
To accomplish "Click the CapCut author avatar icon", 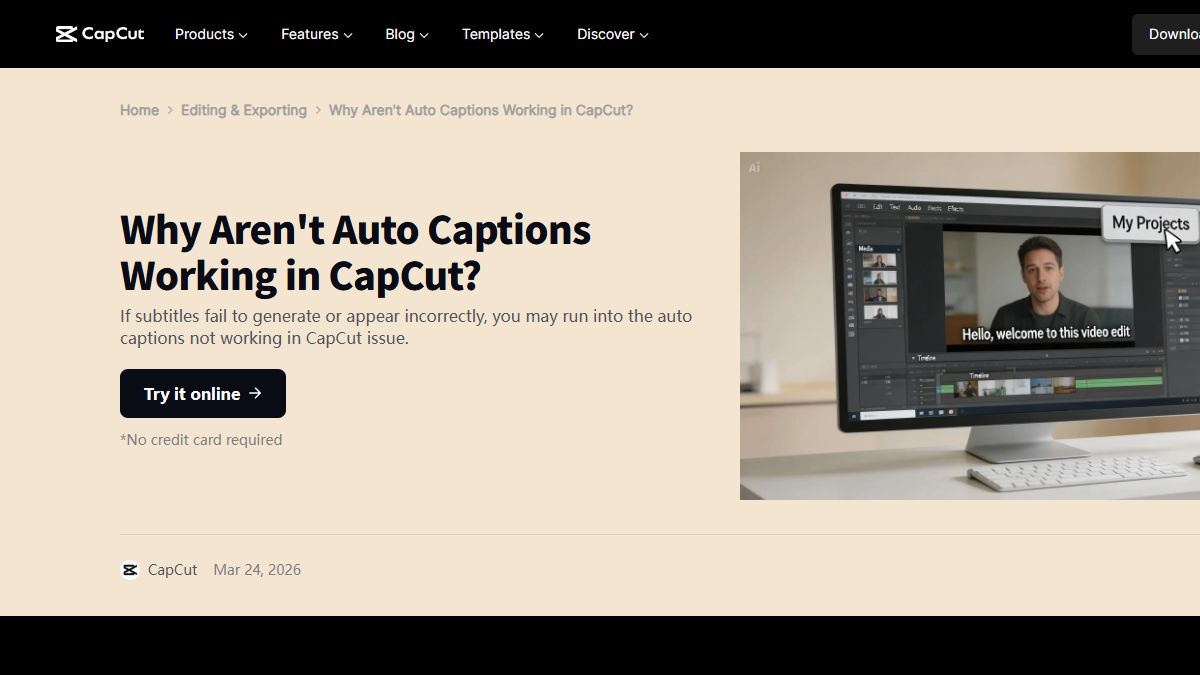I will click(x=130, y=570).
